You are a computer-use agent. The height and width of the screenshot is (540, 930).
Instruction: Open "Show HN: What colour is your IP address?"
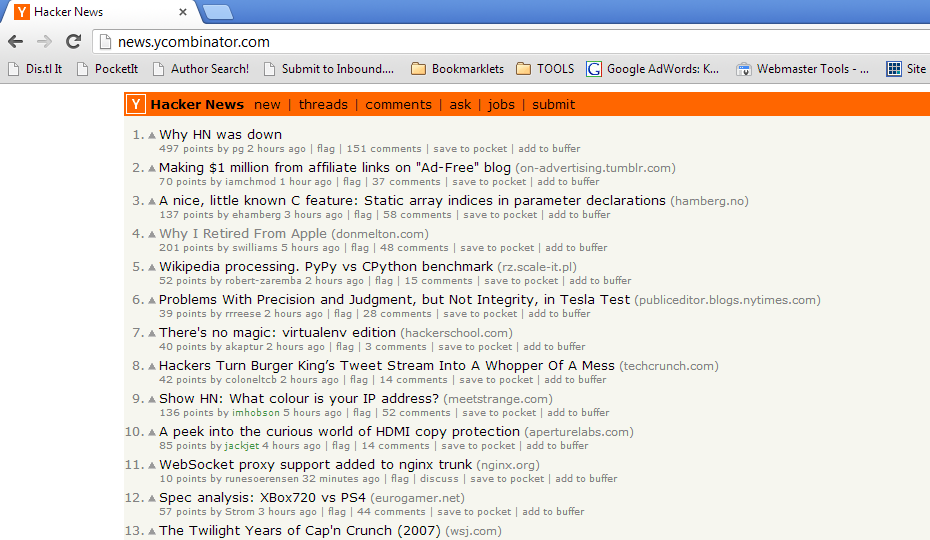pyautogui.click(x=299, y=399)
